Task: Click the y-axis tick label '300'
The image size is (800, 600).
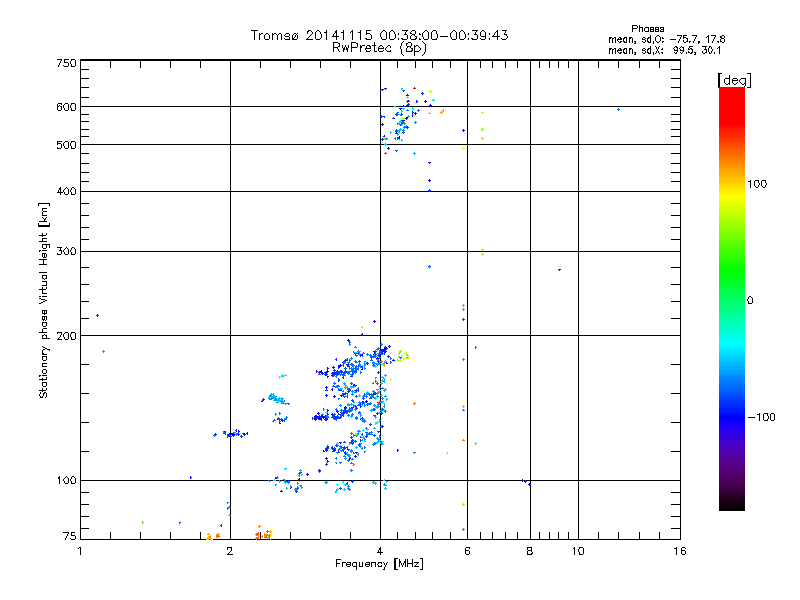Action: click(66, 251)
